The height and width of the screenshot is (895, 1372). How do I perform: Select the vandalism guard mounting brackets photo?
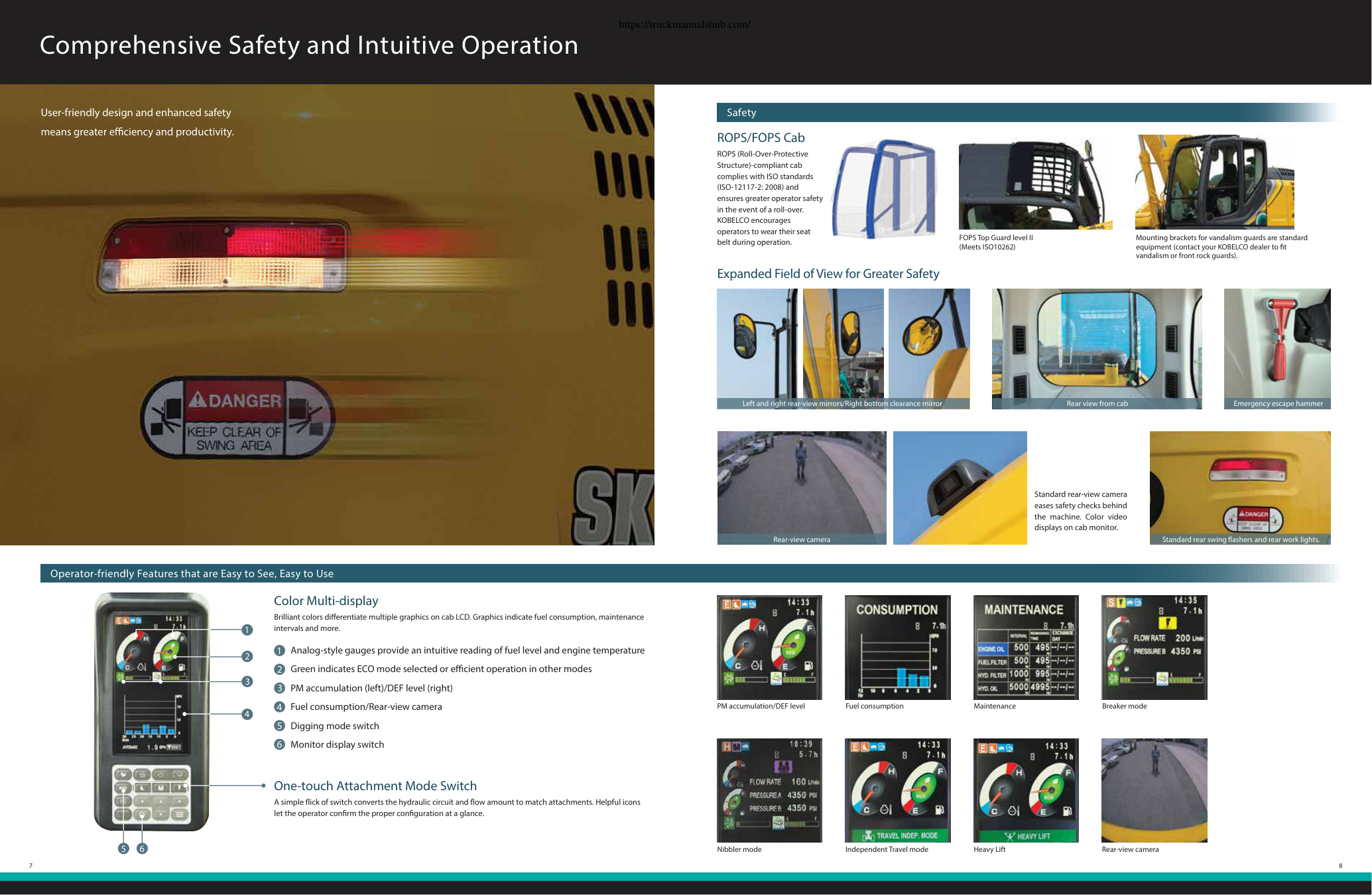pos(1214,182)
